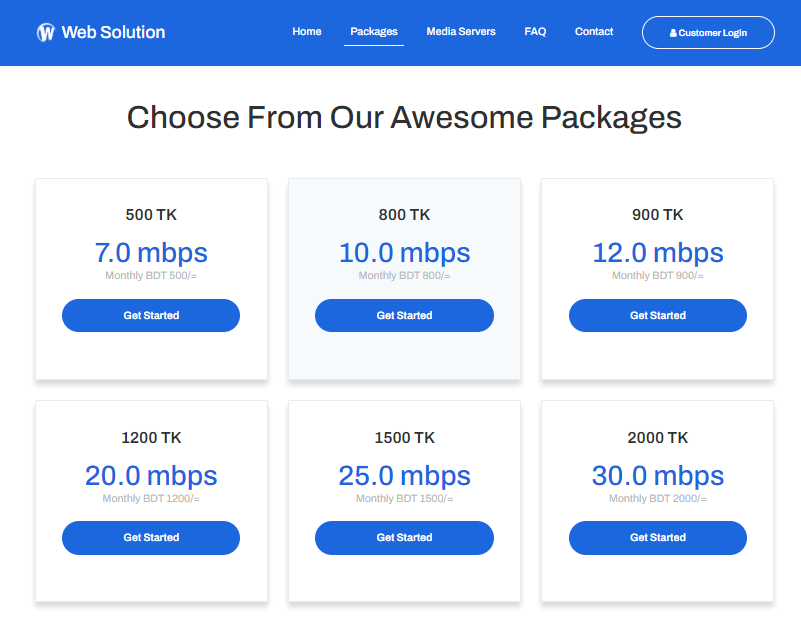
Task: Click the 800 TK card title
Action: pos(404,215)
